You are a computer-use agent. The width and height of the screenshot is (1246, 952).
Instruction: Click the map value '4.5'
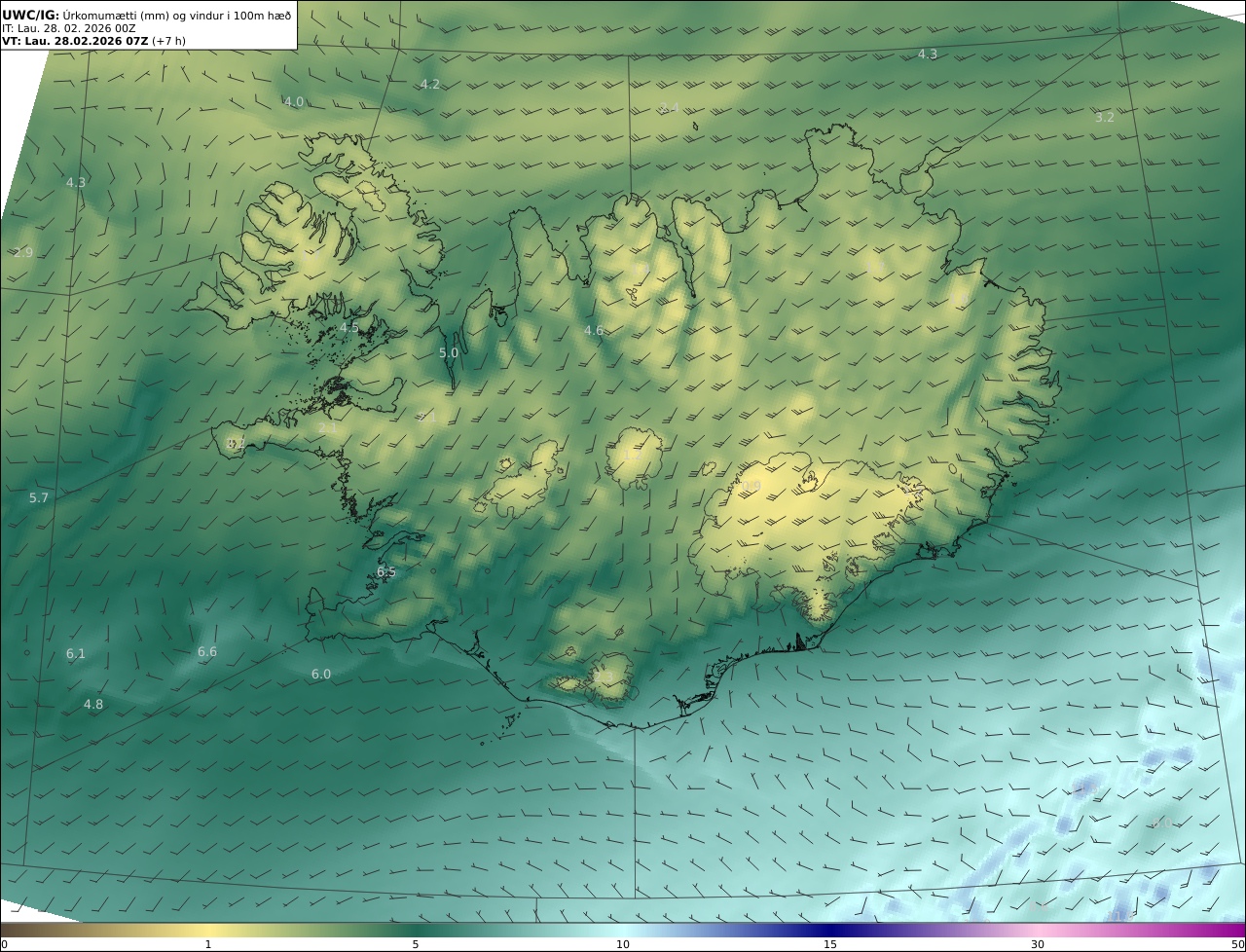(349, 329)
